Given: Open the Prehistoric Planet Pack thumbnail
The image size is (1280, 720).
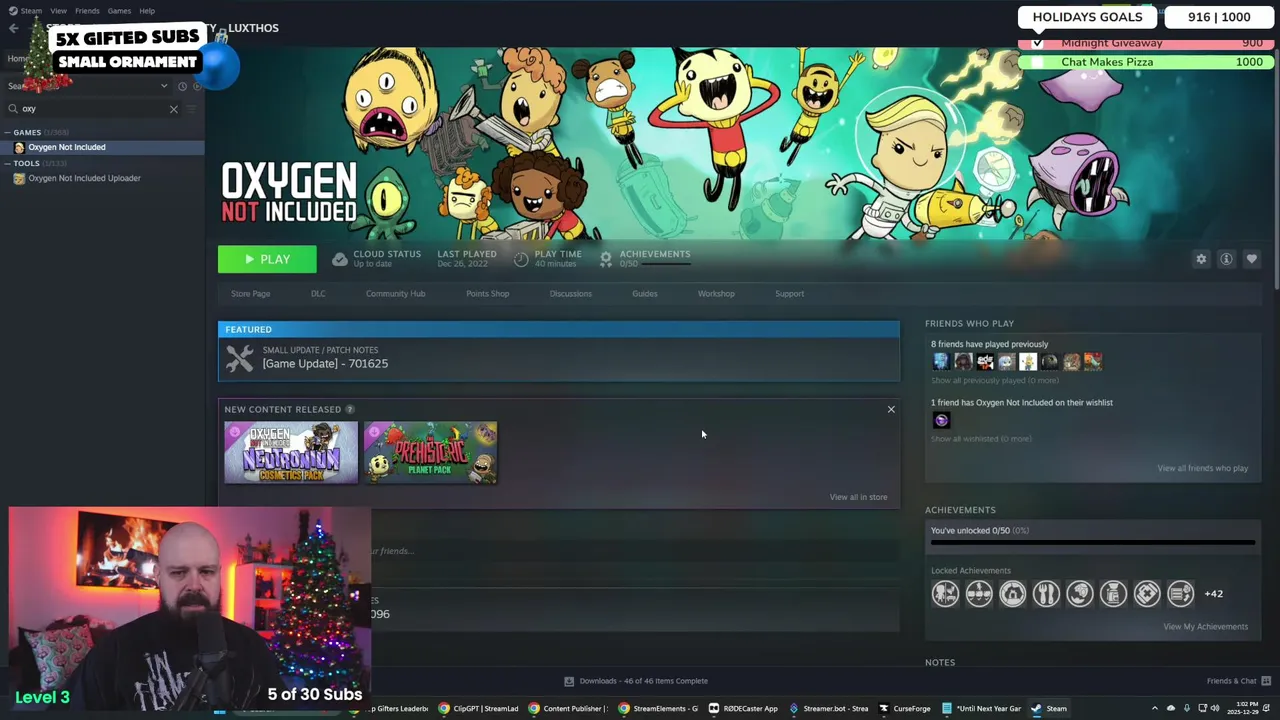Looking at the screenshot, I should [x=430, y=453].
